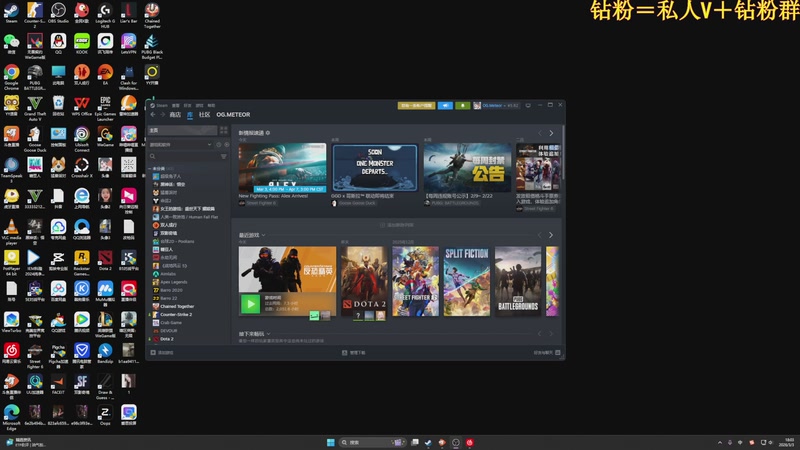Toggle the recent-activity clock sort icon

point(219,144)
